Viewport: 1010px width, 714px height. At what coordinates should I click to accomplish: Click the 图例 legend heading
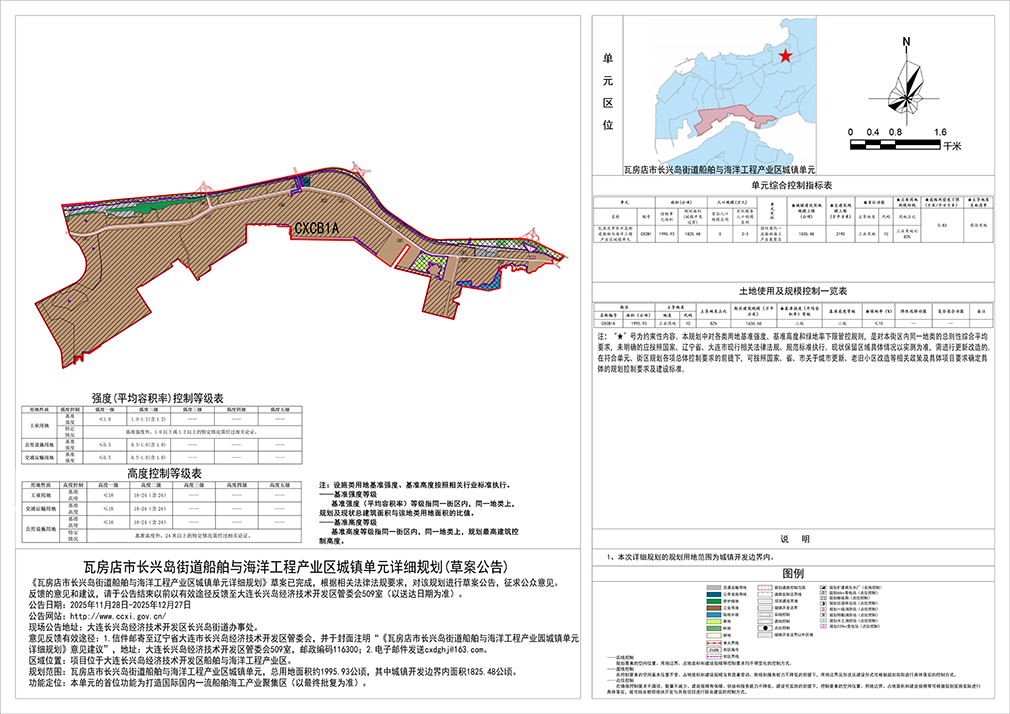click(793, 573)
